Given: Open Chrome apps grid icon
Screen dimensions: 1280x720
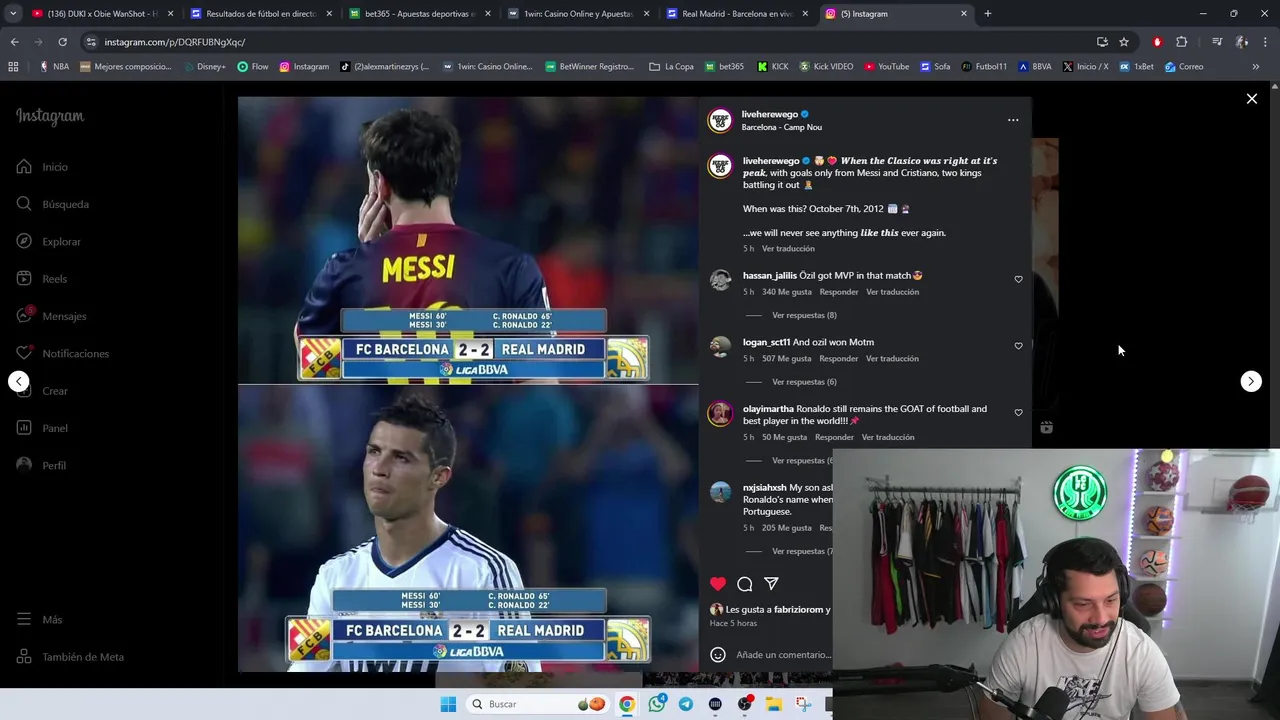Looking at the screenshot, I should [x=13, y=67].
